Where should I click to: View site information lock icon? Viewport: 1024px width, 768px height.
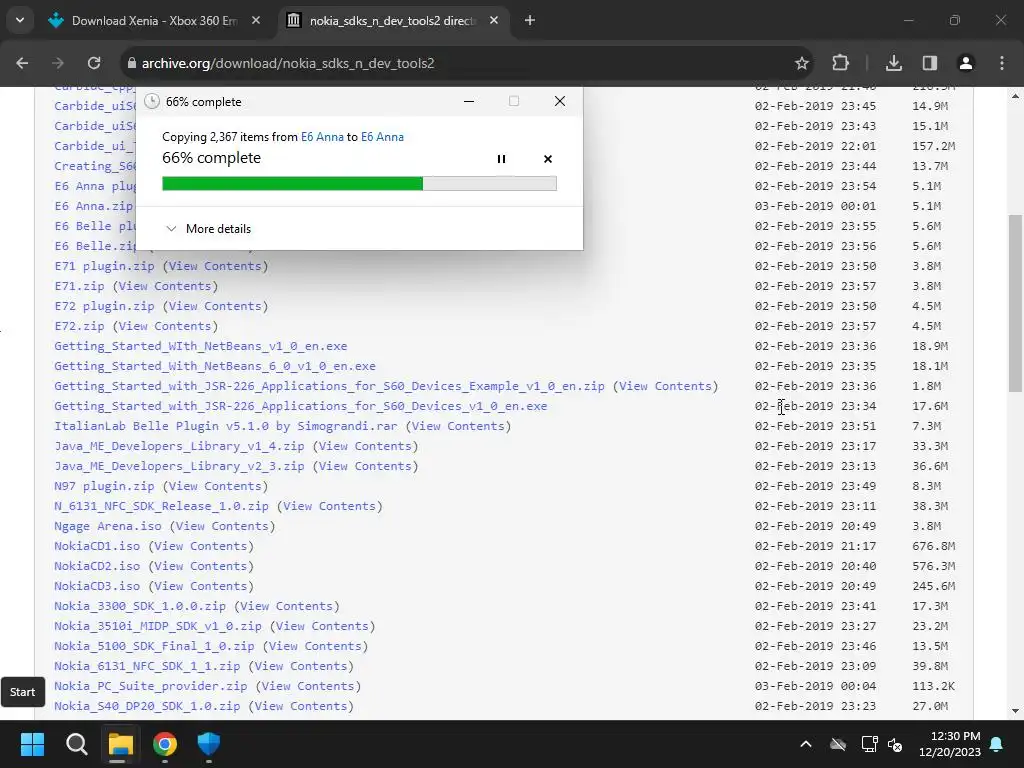[x=131, y=63]
